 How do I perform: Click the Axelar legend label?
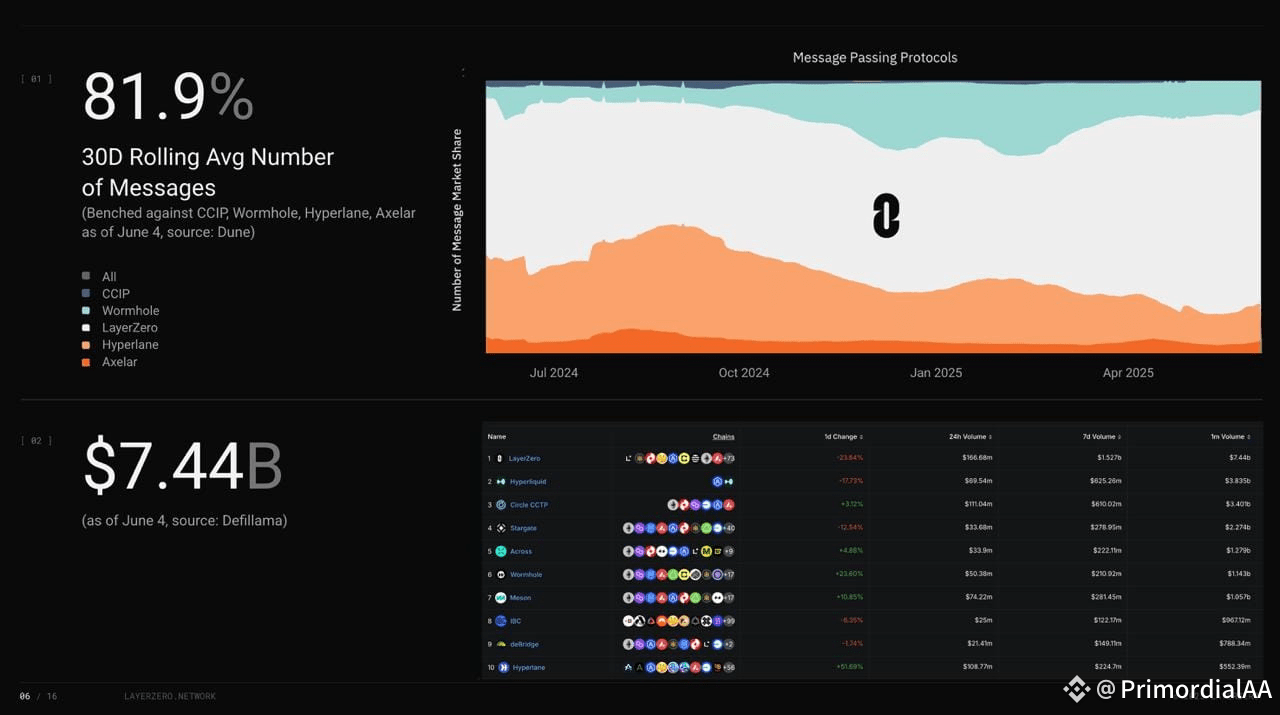pos(120,361)
